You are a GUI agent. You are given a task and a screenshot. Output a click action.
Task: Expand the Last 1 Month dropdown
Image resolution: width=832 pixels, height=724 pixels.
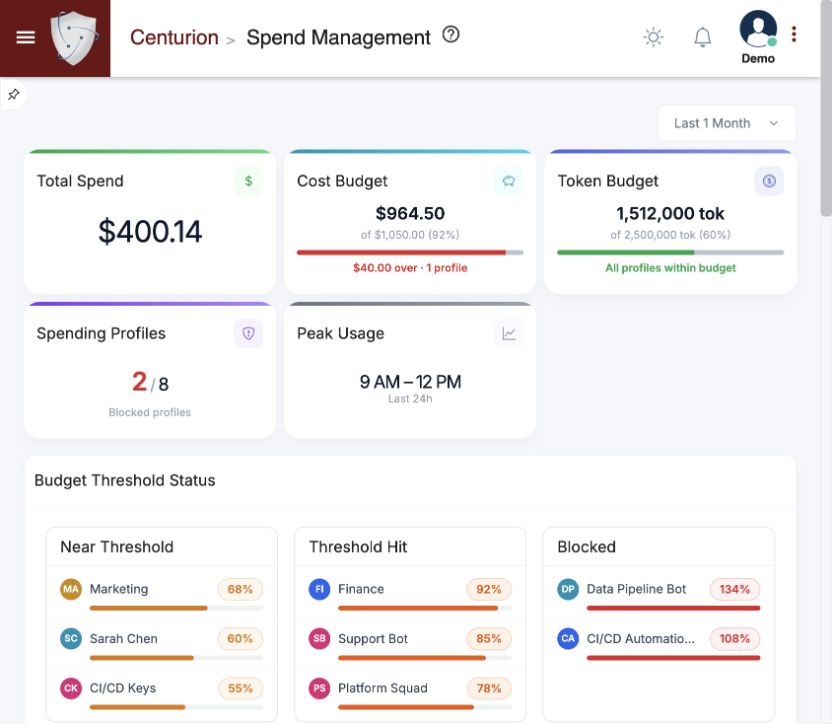coord(726,123)
